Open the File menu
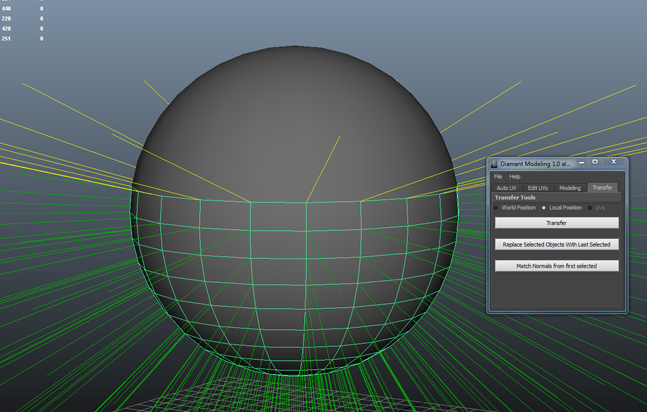Screen dimensions: 647x412 pyautogui.click(x=498, y=177)
